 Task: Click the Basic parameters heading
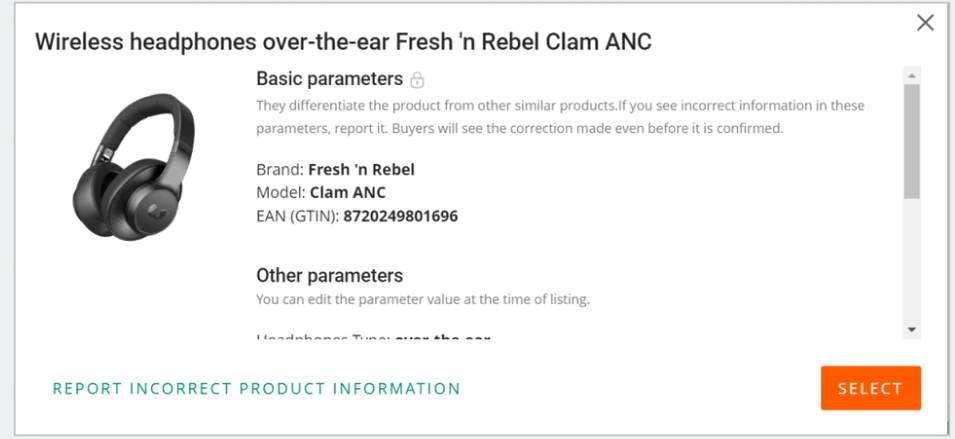329,78
